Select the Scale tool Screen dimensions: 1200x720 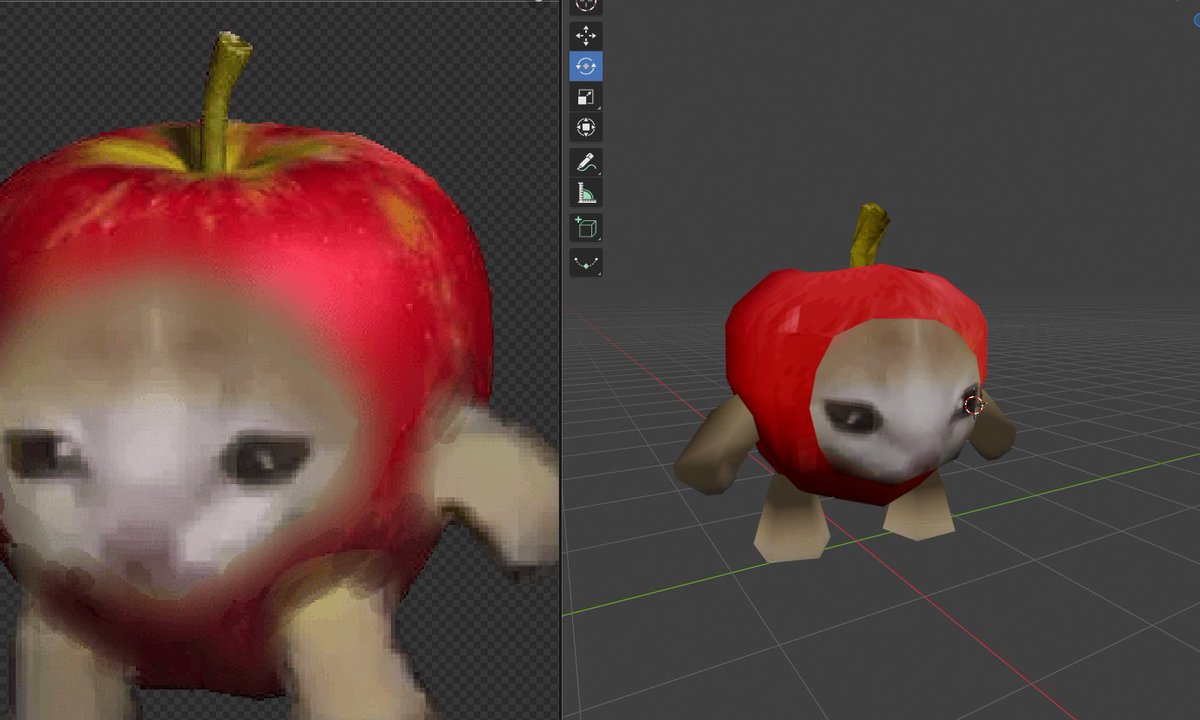click(586, 96)
